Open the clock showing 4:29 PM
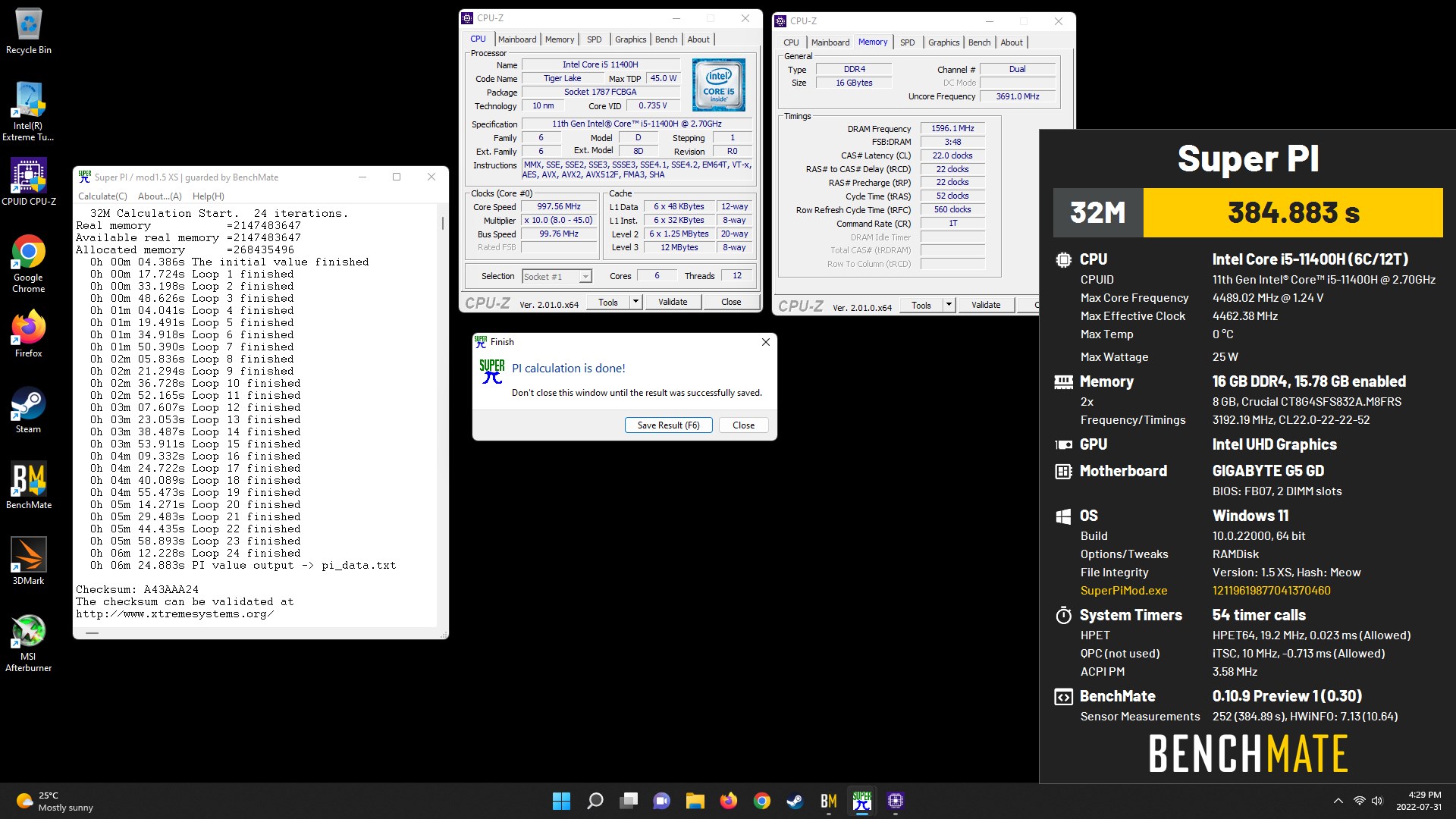The image size is (1456, 819). (1419, 801)
